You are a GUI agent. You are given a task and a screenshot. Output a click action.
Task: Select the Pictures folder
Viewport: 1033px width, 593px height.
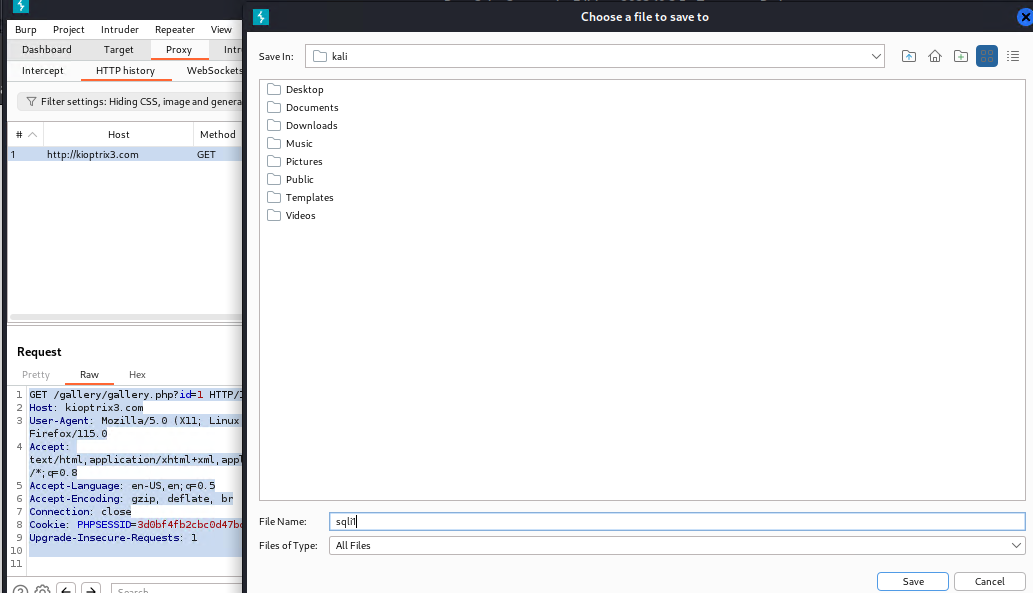tap(295, 161)
